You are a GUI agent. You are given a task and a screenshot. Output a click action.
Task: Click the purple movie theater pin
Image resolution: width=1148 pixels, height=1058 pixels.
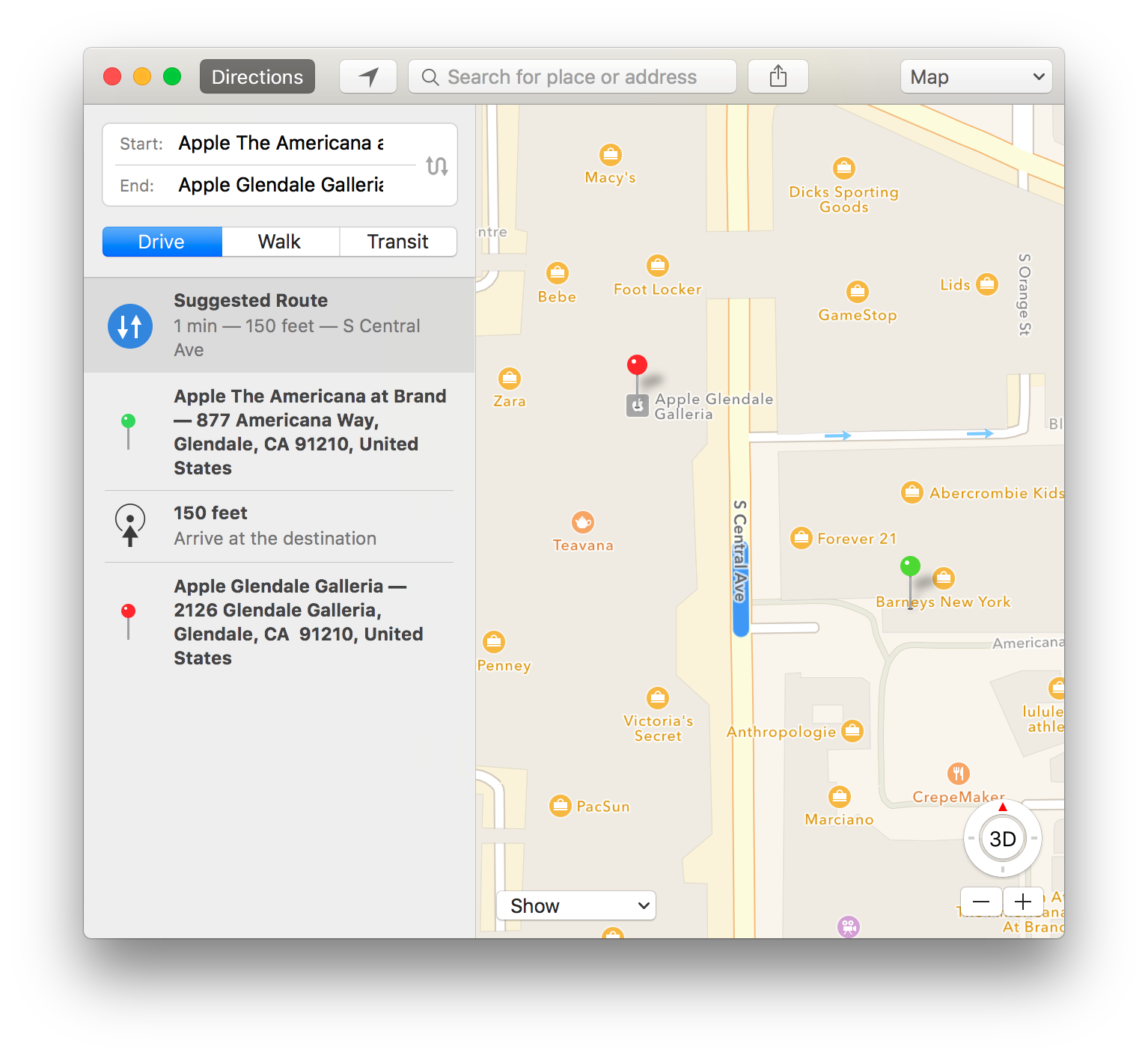[849, 927]
